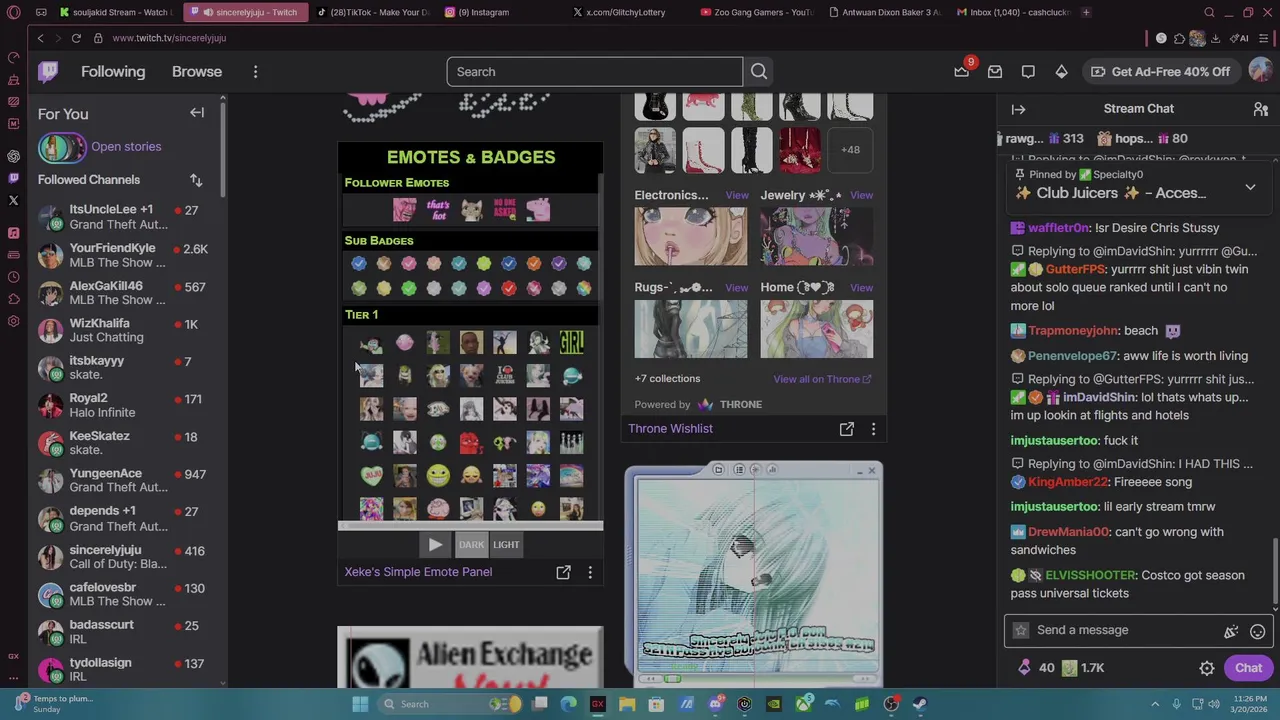The width and height of the screenshot is (1280, 720).
Task: Collapse the Stream Chat panel
Action: click(1018, 109)
